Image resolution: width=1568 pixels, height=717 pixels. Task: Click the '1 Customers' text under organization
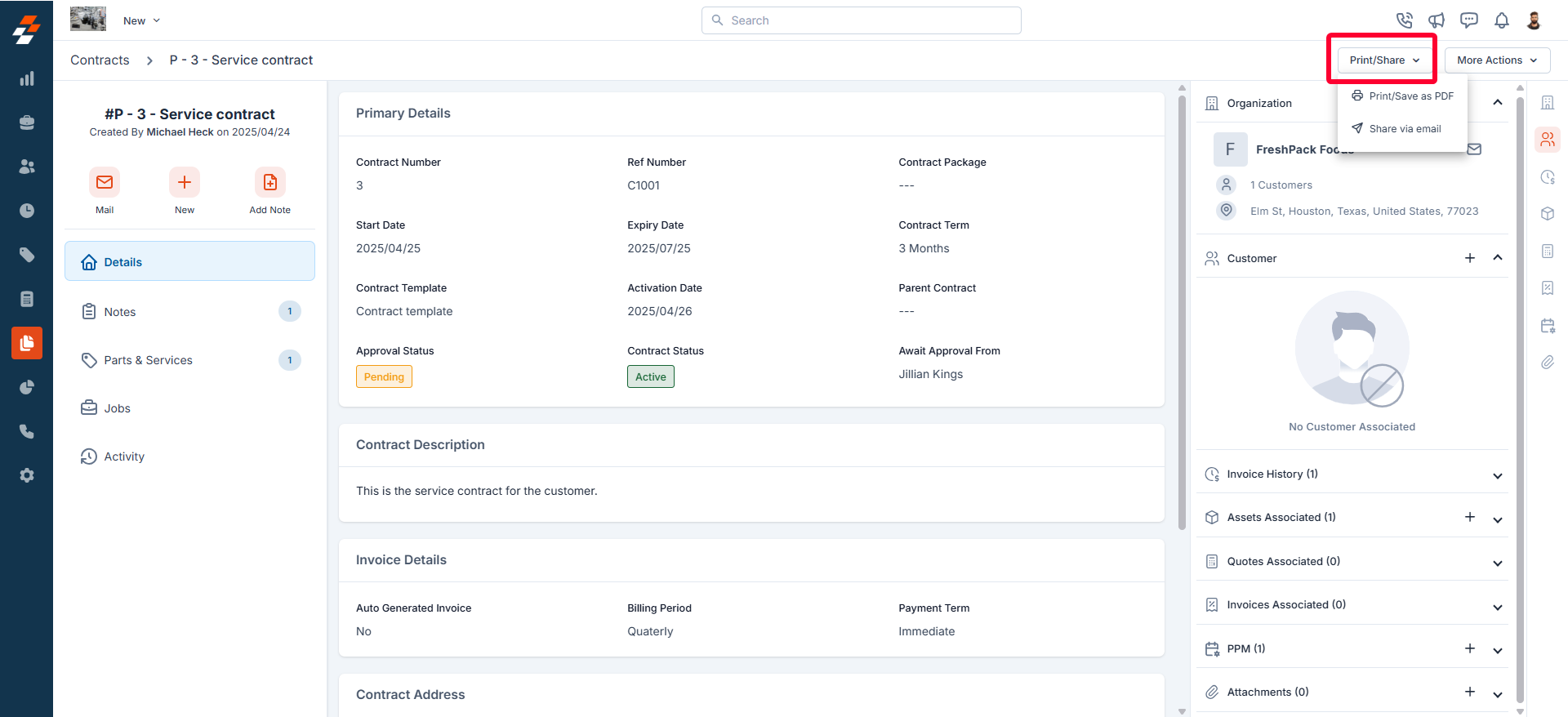pyautogui.click(x=1281, y=185)
